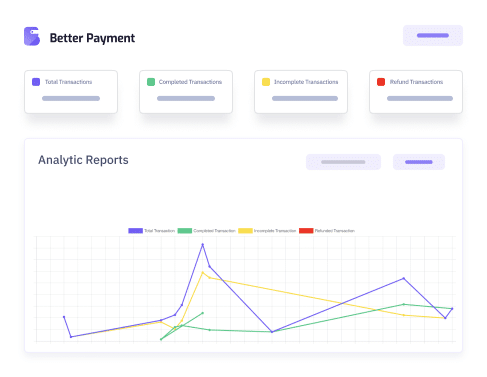
Task: Click the Completed Transaction legend label
Action: point(214,231)
